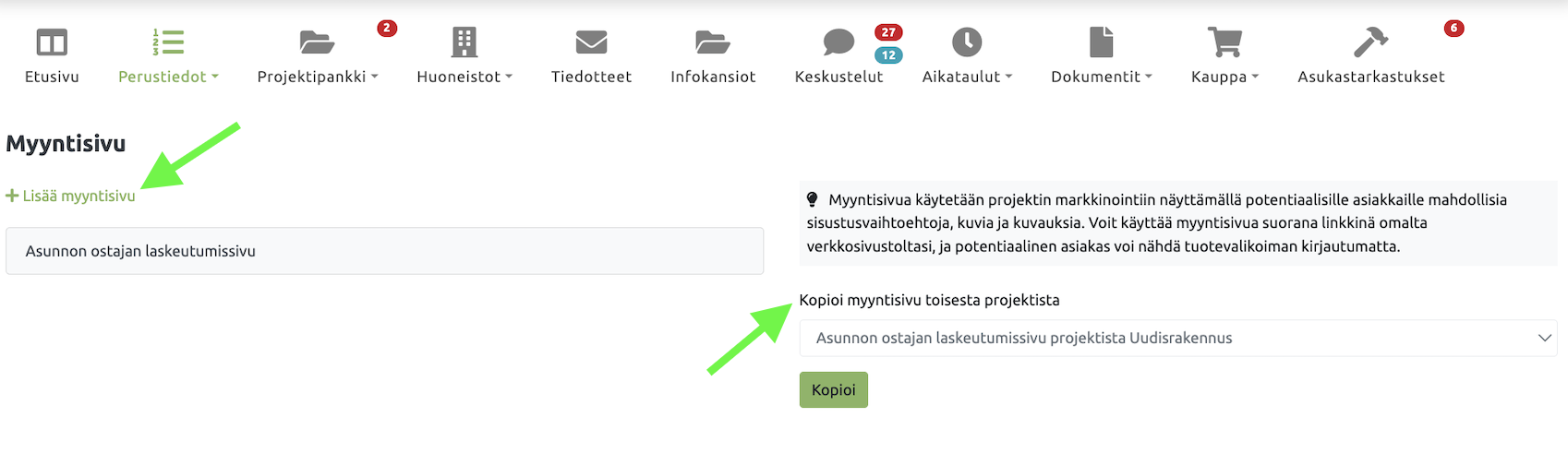Screen dimensions: 1568x465
Task: Expand the Perustiedot dropdown menu
Action: click(168, 77)
